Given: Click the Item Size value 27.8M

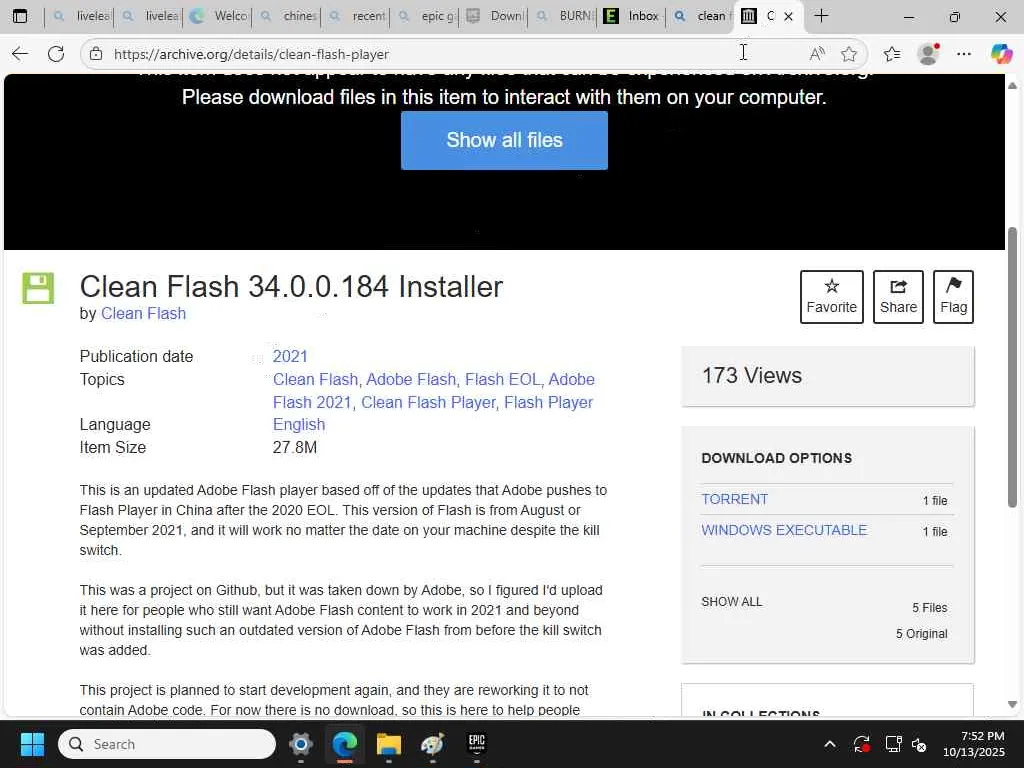Looking at the screenshot, I should (x=295, y=447).
